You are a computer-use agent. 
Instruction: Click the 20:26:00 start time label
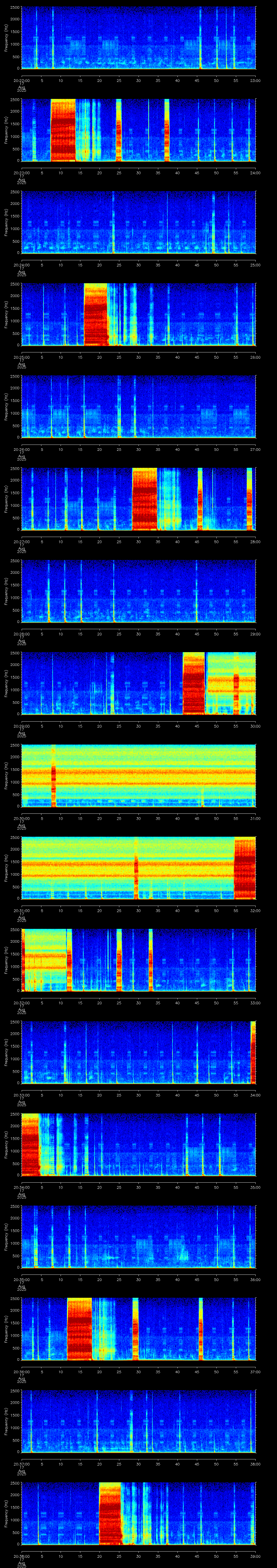coord(21,449)
